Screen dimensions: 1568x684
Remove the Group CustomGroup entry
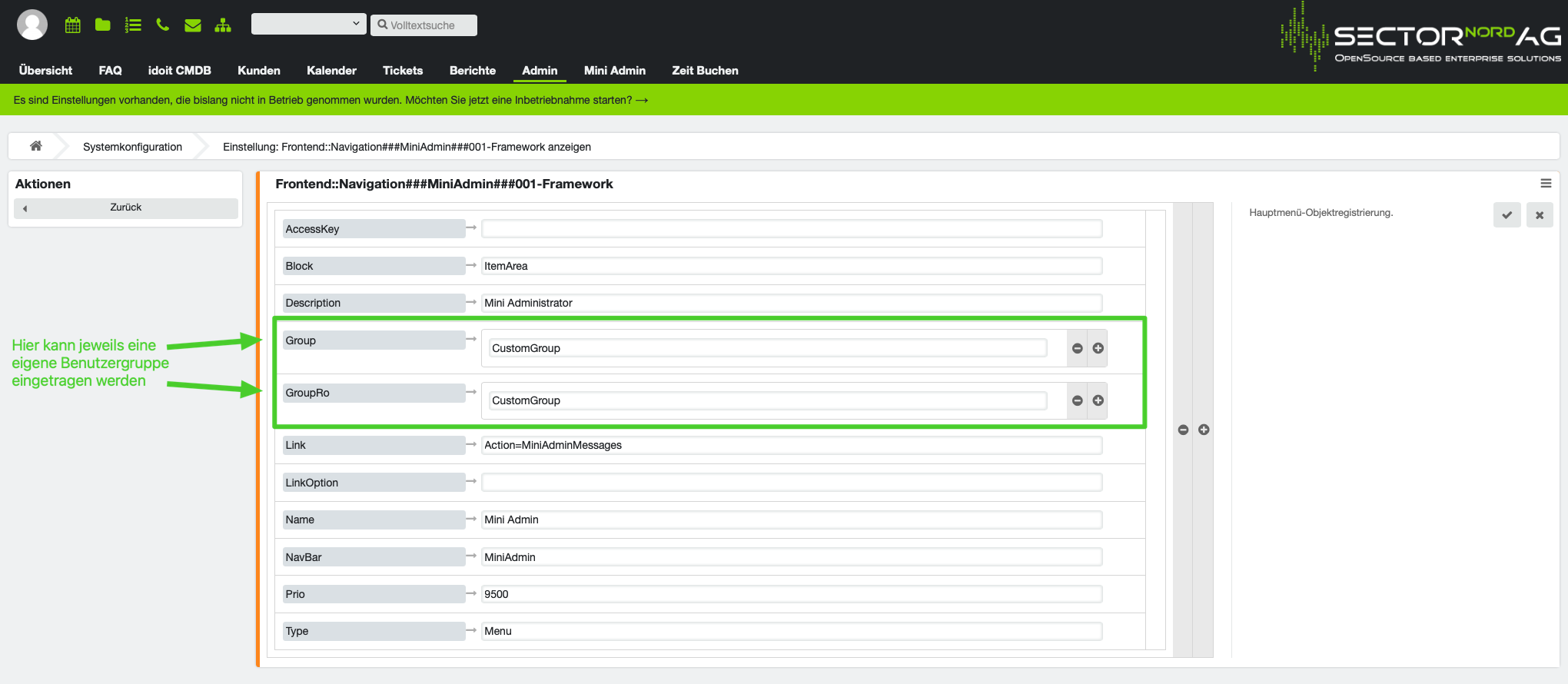tap(1078, 348)
